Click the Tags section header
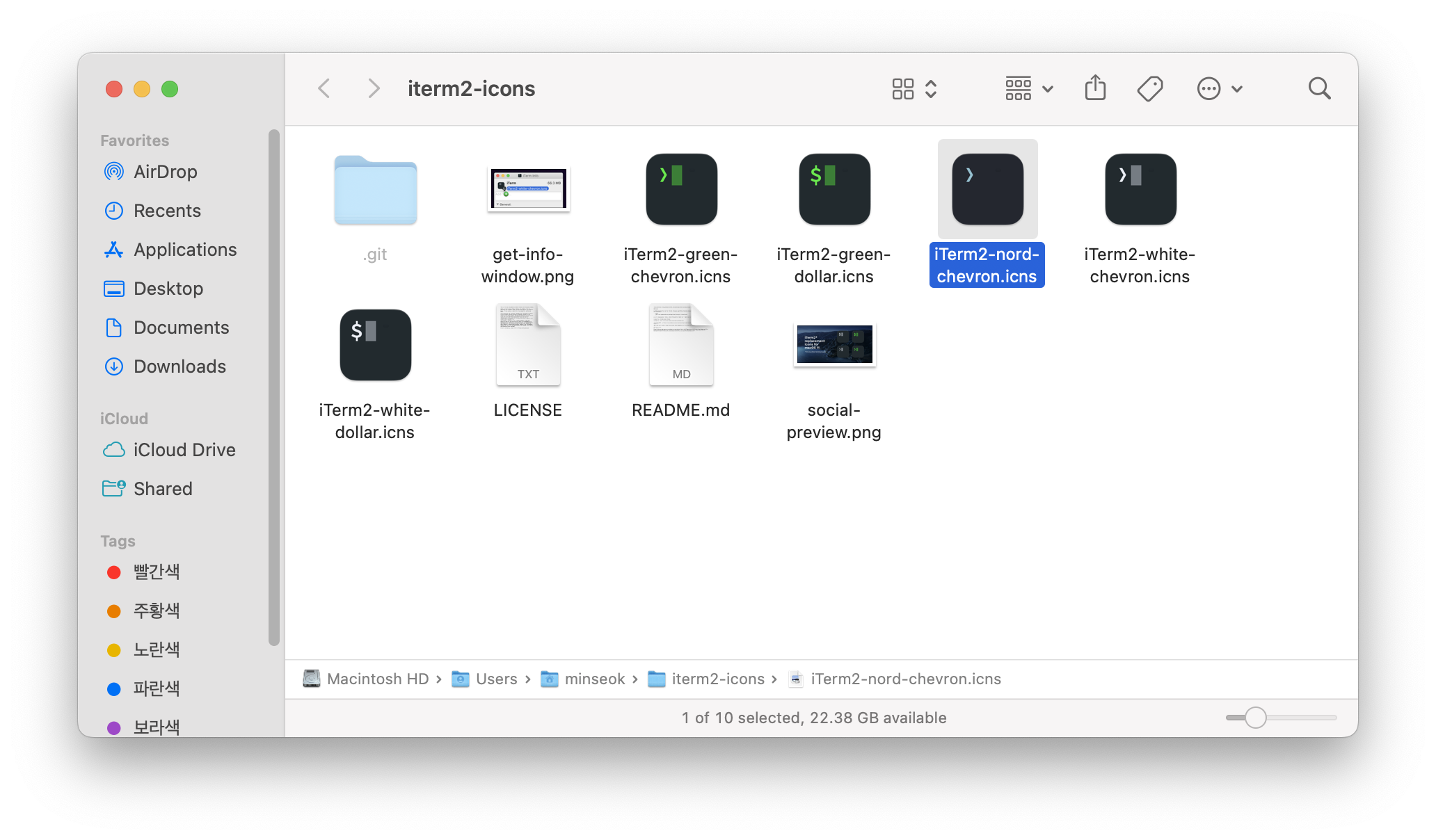This screenshot has height=840, width=1436. tap(118, 541)
